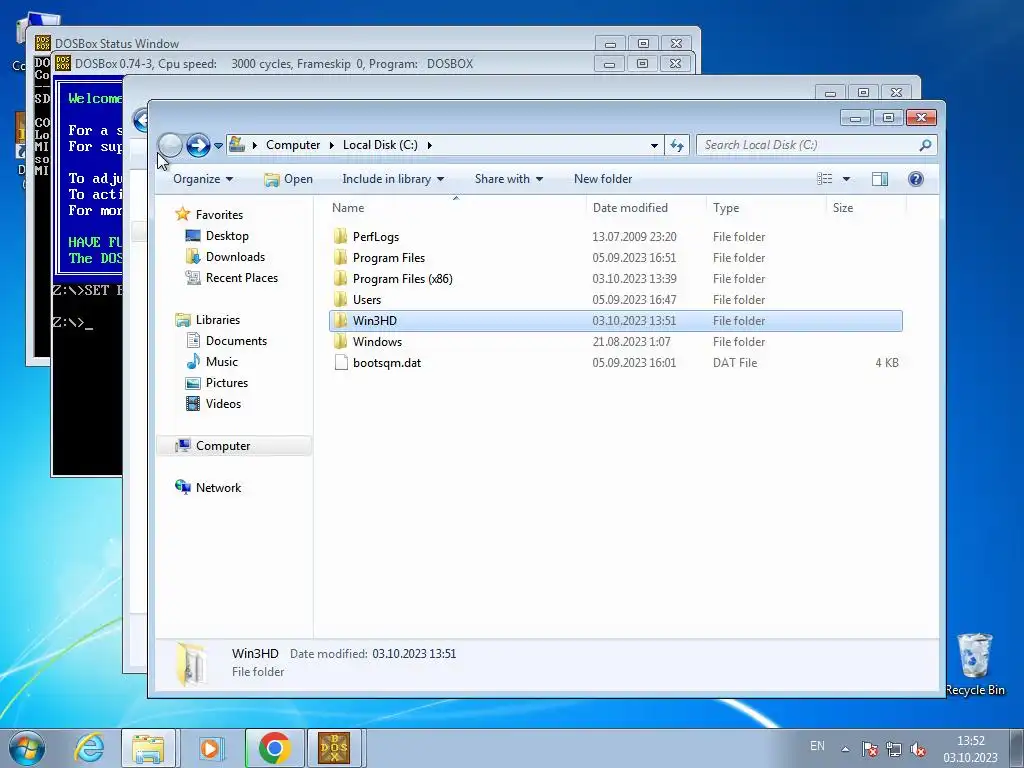
Task: Open recent pages dropdown next to Forward
Action: [218, 146]
